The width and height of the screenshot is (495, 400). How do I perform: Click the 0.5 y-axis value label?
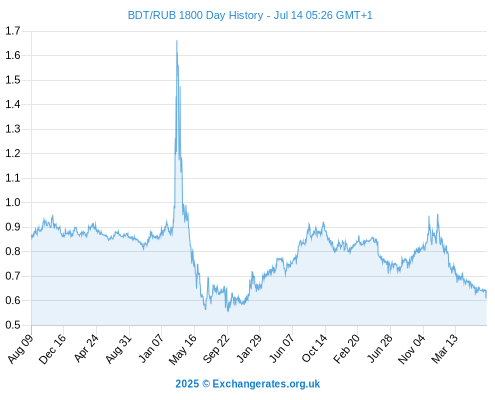click(13, 325)
